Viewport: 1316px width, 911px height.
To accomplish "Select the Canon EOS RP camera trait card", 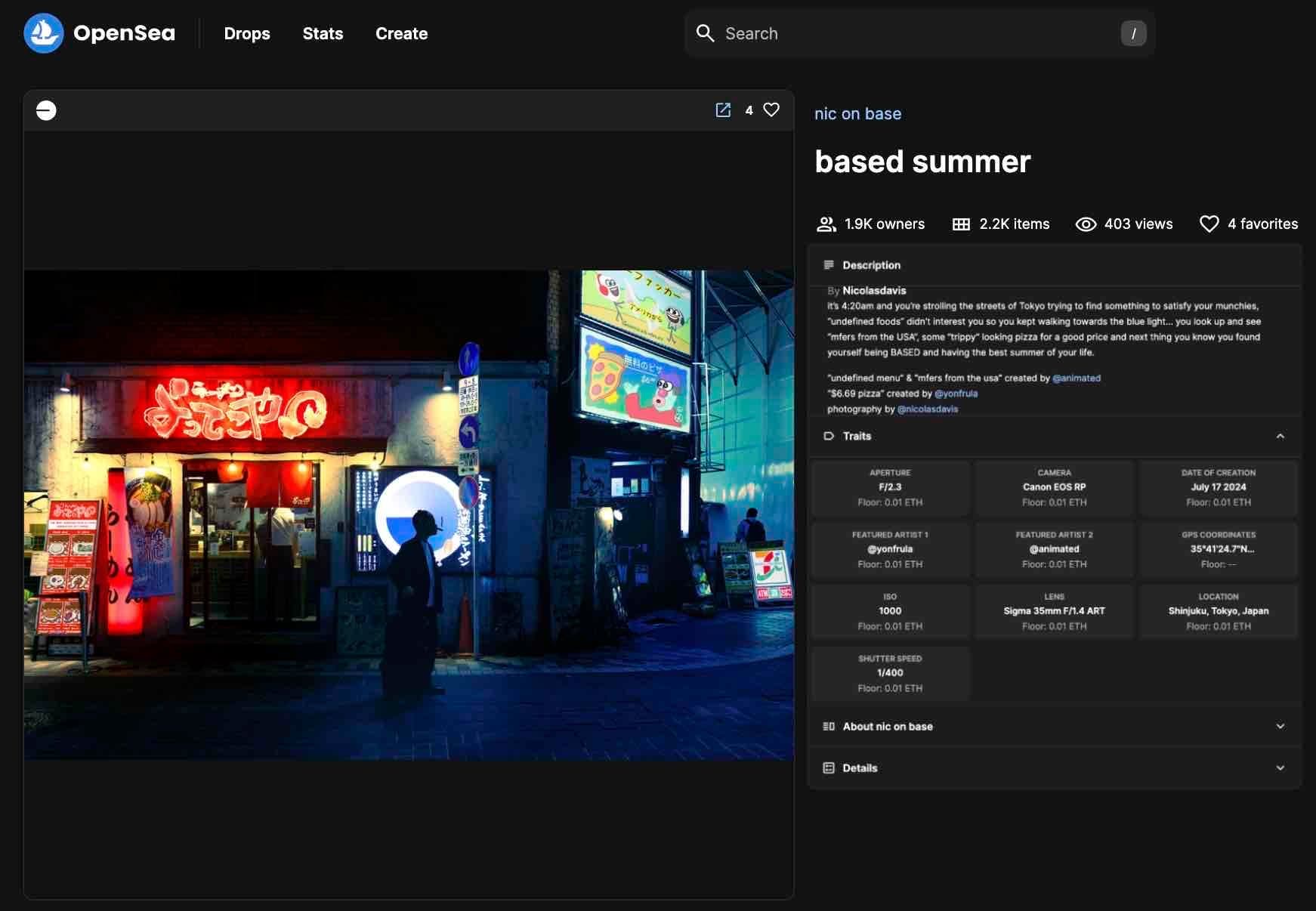I will pyautogui.click(x=1054, y=487).
